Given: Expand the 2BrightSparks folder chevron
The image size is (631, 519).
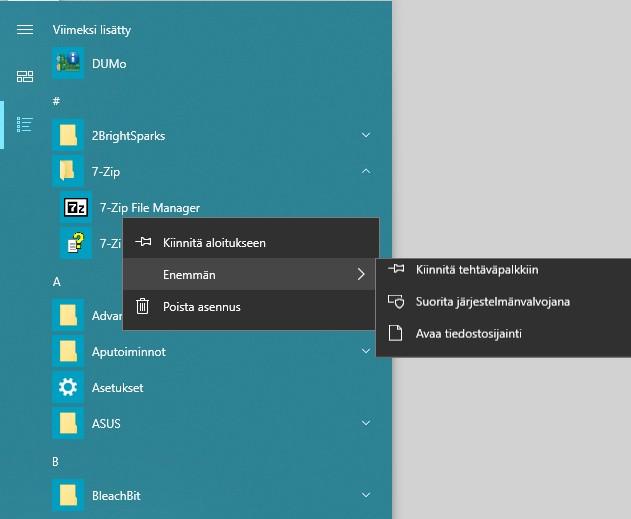Looking at the screenshot, I should pyautogui.click(x=366, y=135).
